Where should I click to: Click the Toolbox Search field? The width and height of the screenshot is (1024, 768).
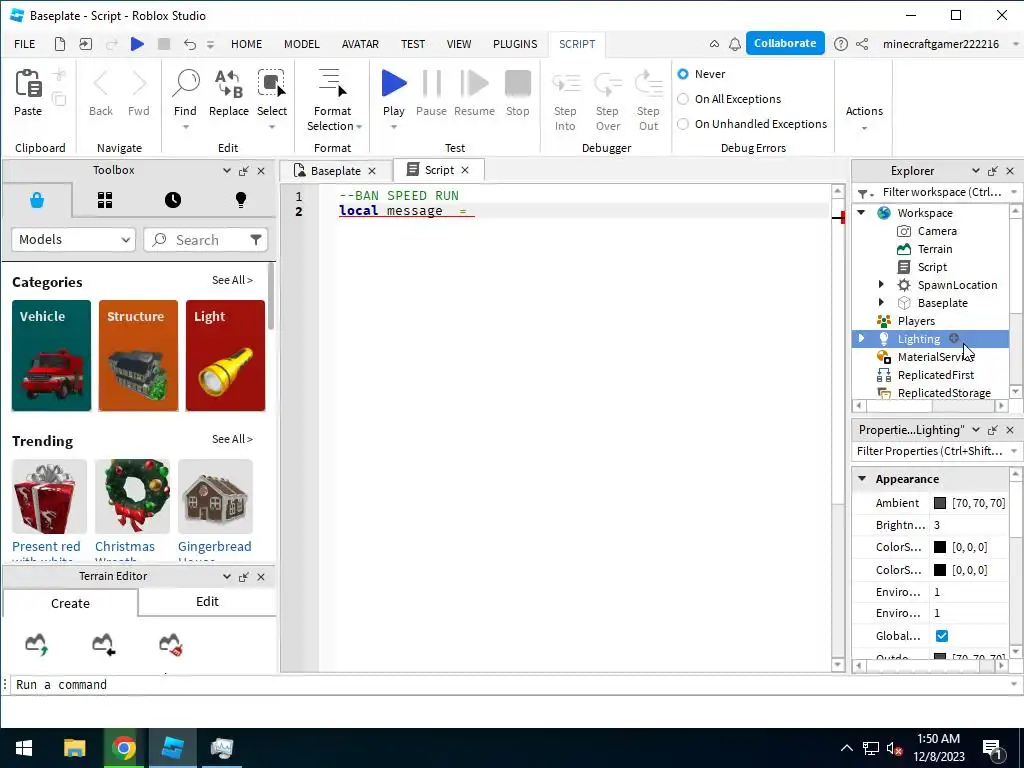tap(206, 240)
